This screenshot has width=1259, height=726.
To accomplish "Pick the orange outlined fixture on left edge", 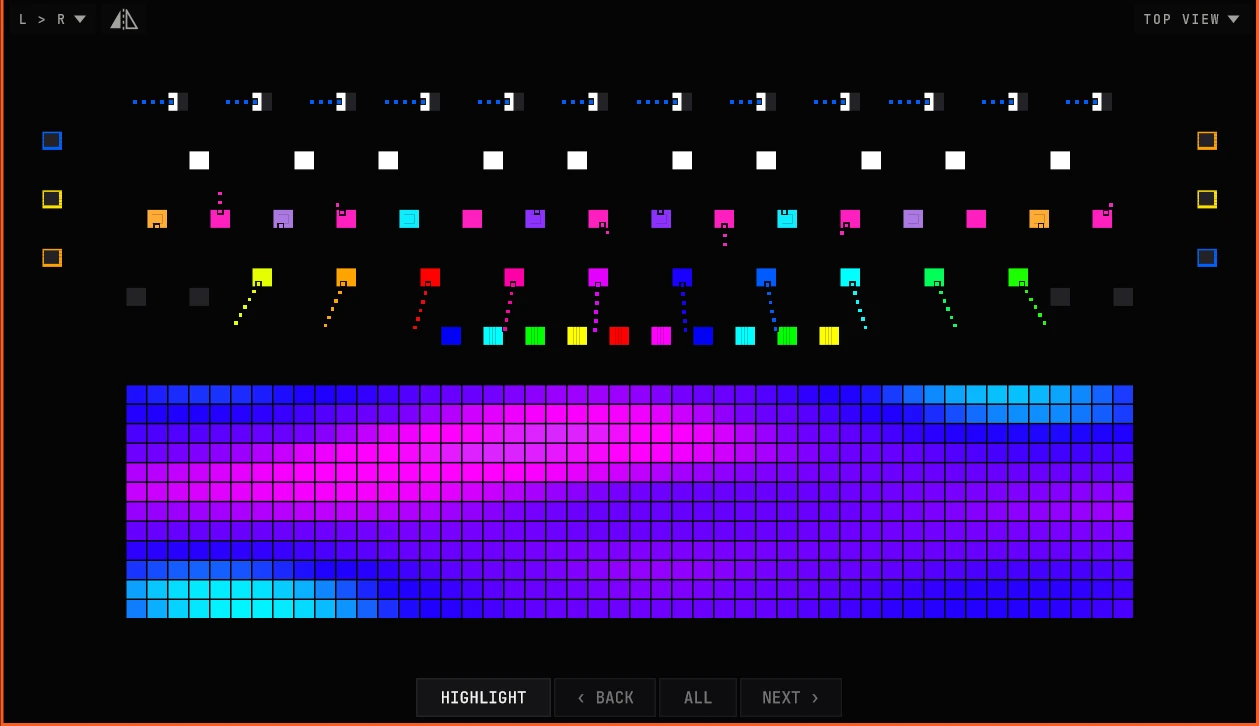I will point(52,258).
